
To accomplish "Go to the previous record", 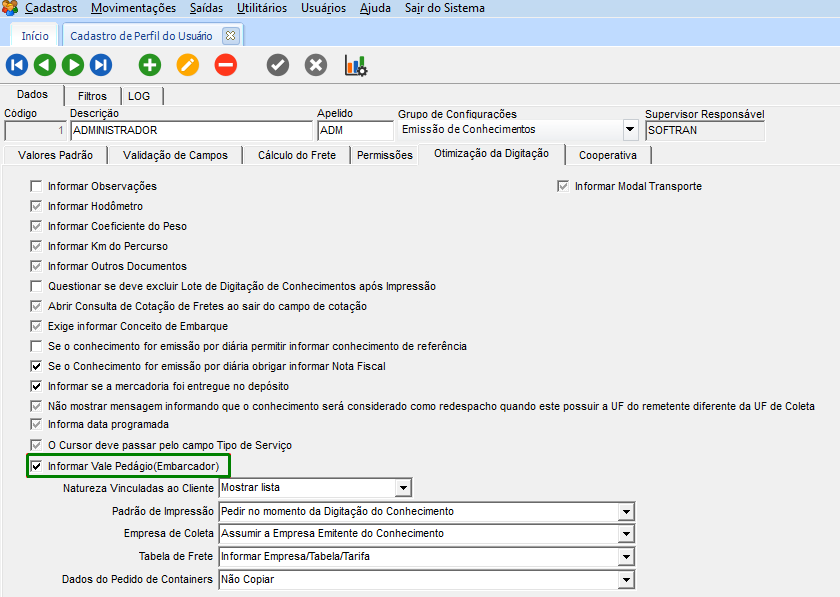I will [x=44, y=65].
